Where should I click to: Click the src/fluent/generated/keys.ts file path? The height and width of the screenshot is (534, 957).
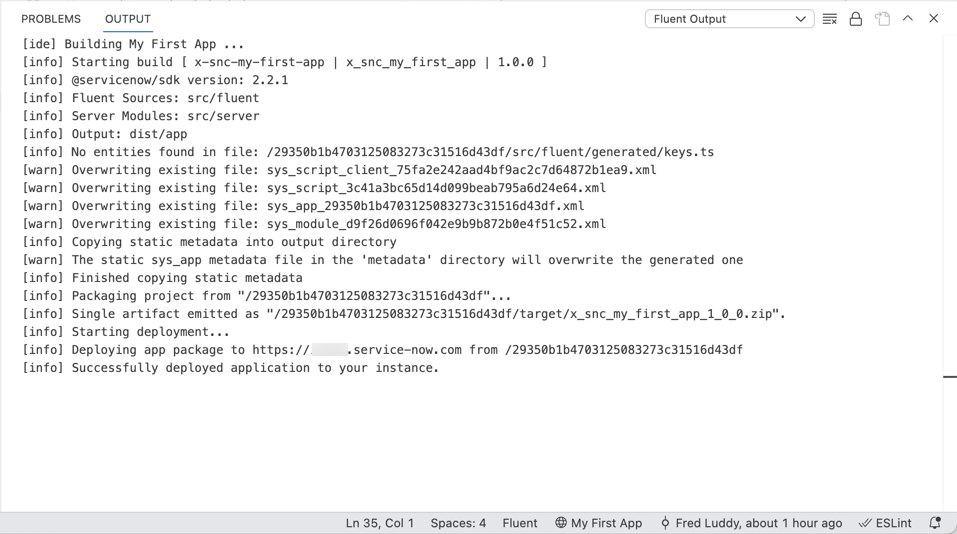point(490,152)
